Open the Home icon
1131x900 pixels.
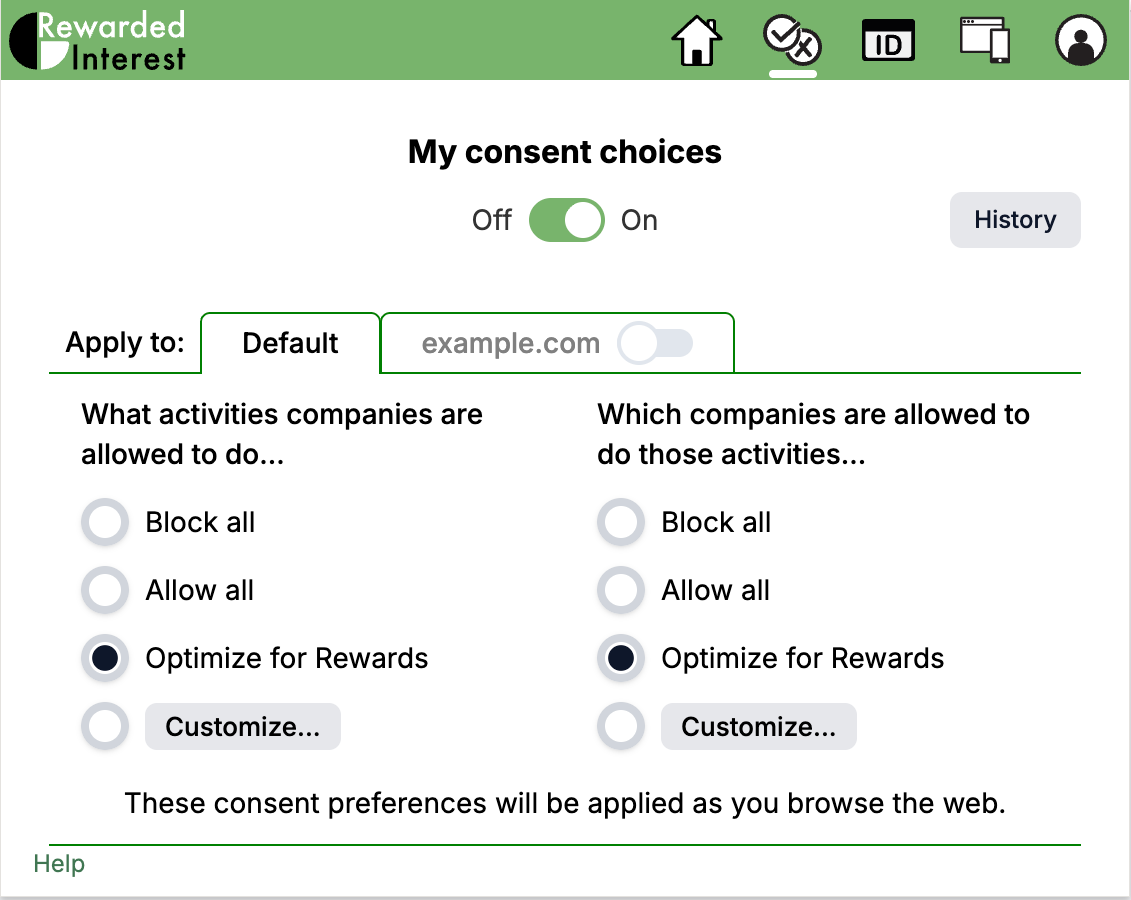coord(697,41)
